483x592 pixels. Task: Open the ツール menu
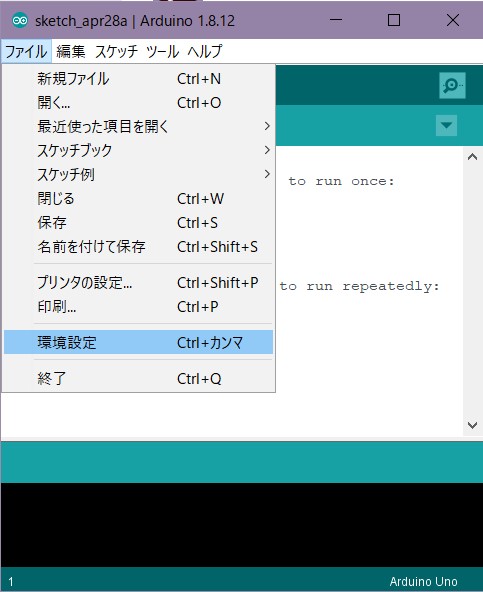tap(162, 51)
